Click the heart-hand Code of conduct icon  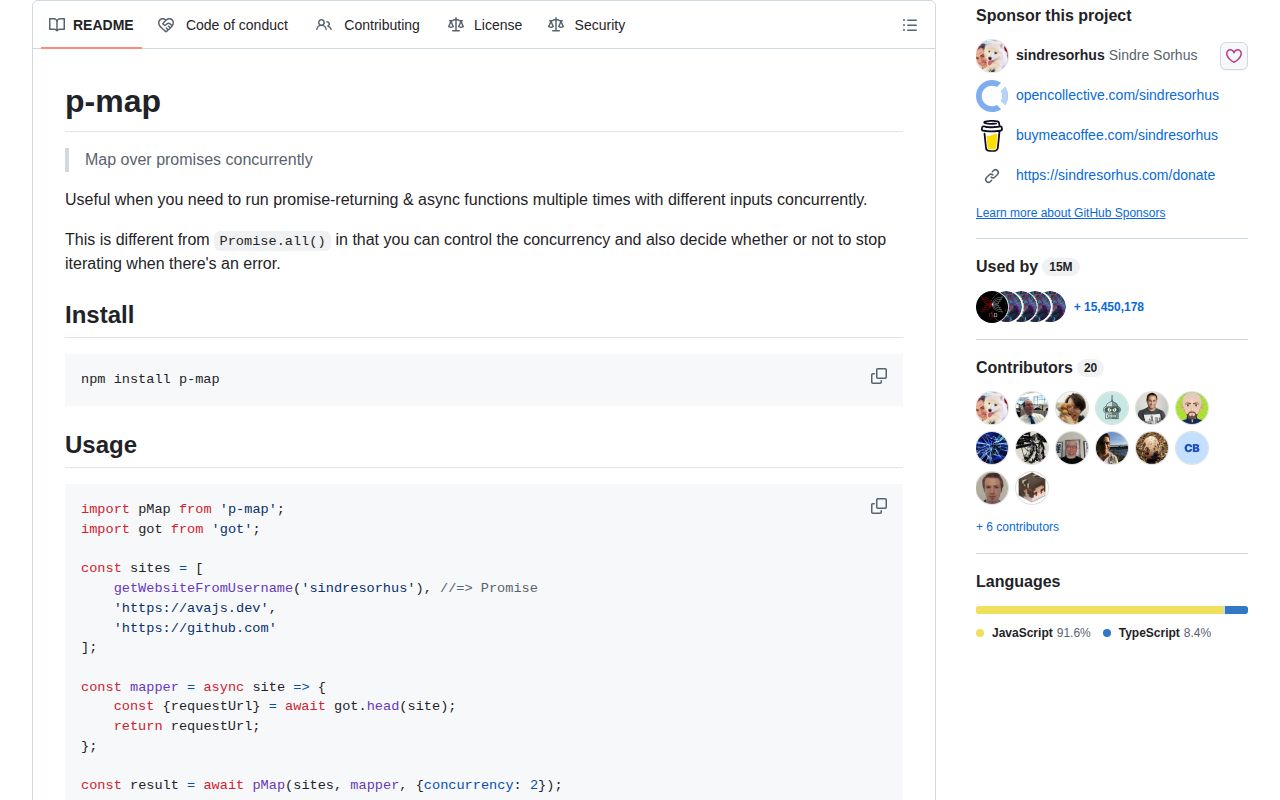coord(166,25)
